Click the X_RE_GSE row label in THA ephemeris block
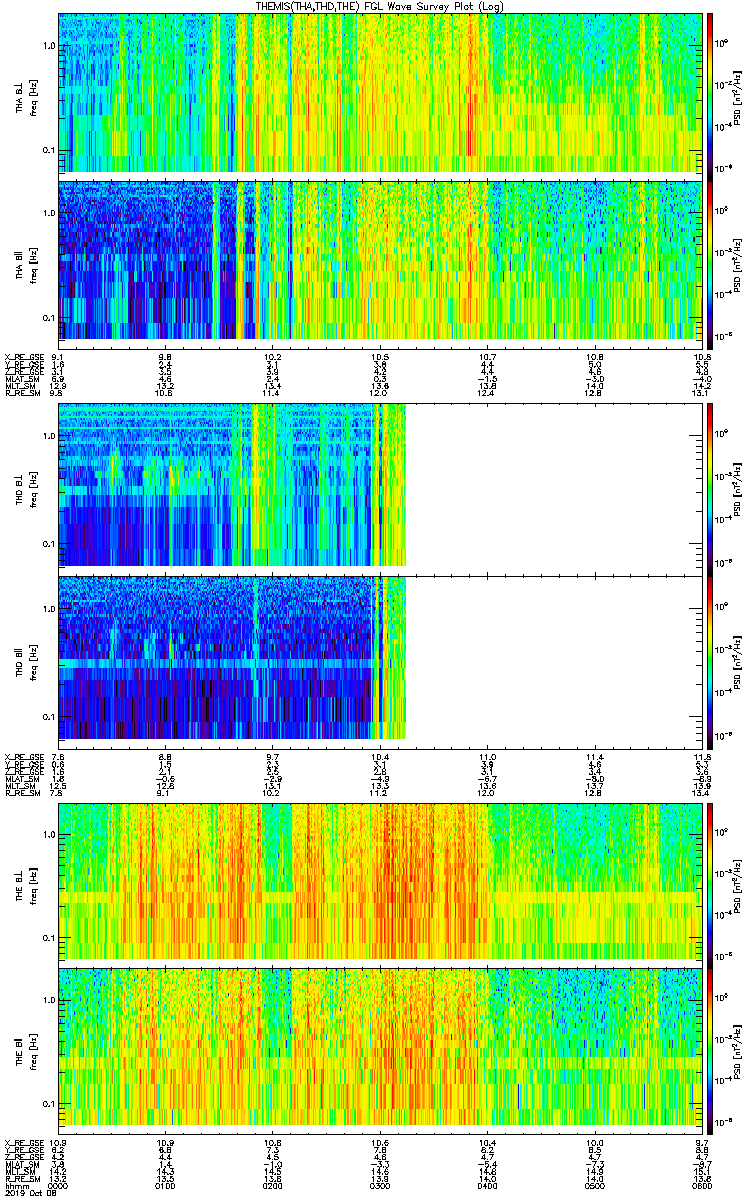 point(24,357)
